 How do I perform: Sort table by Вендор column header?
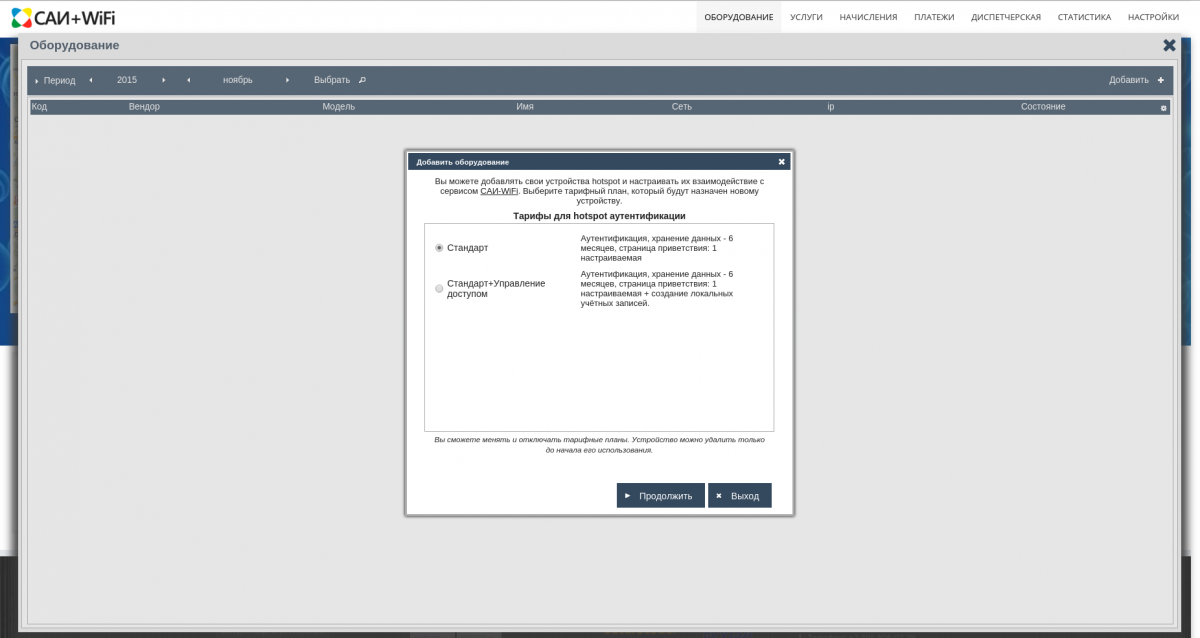click(x=144, y=106)
